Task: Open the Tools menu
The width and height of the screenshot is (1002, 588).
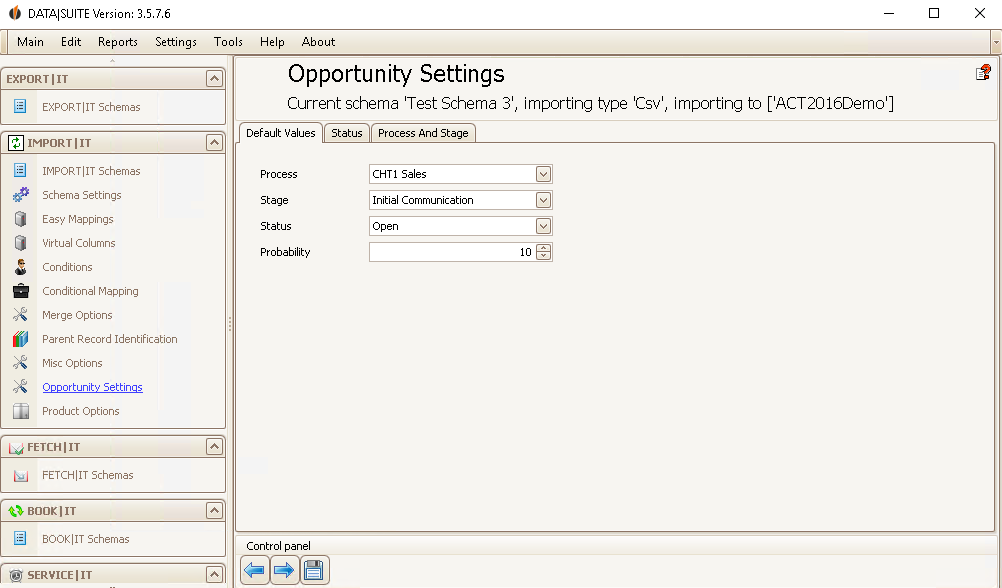Action: point(228,42)
